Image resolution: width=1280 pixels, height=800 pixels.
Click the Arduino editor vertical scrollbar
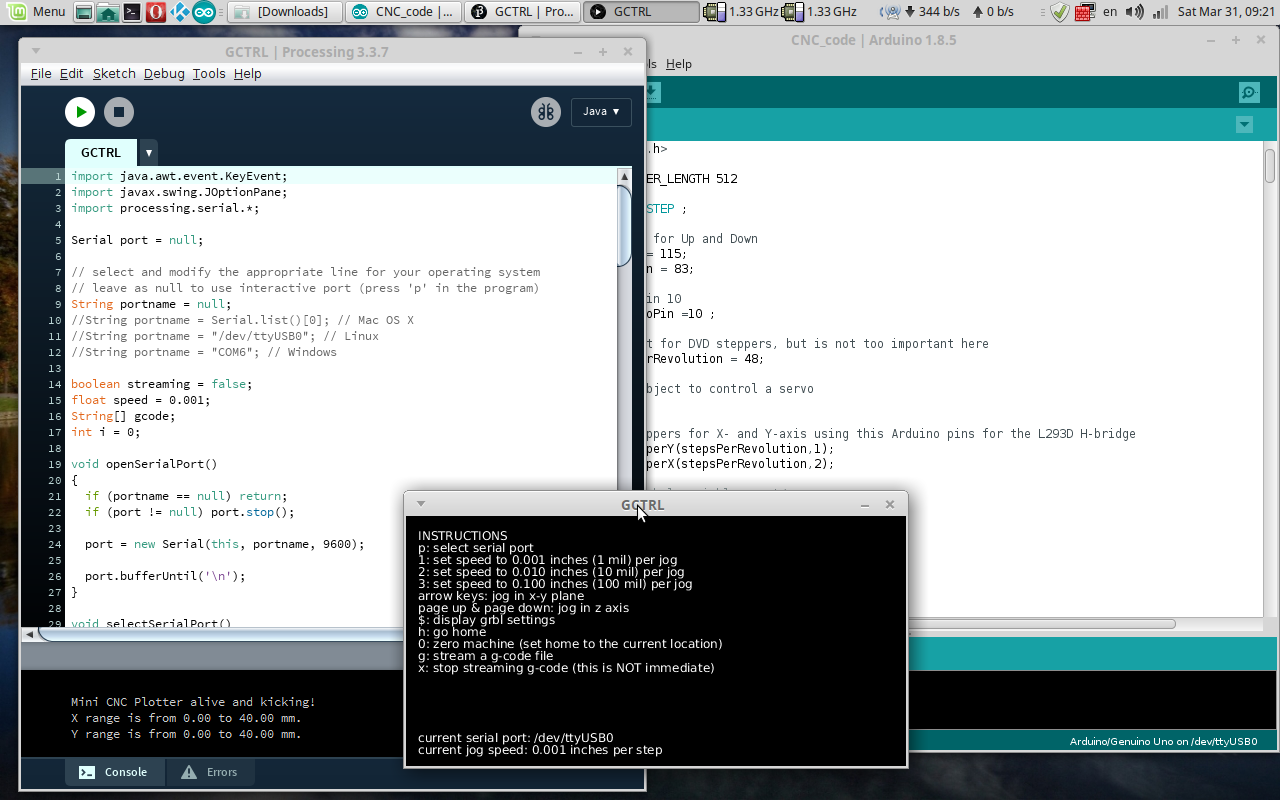[1270, 166]
